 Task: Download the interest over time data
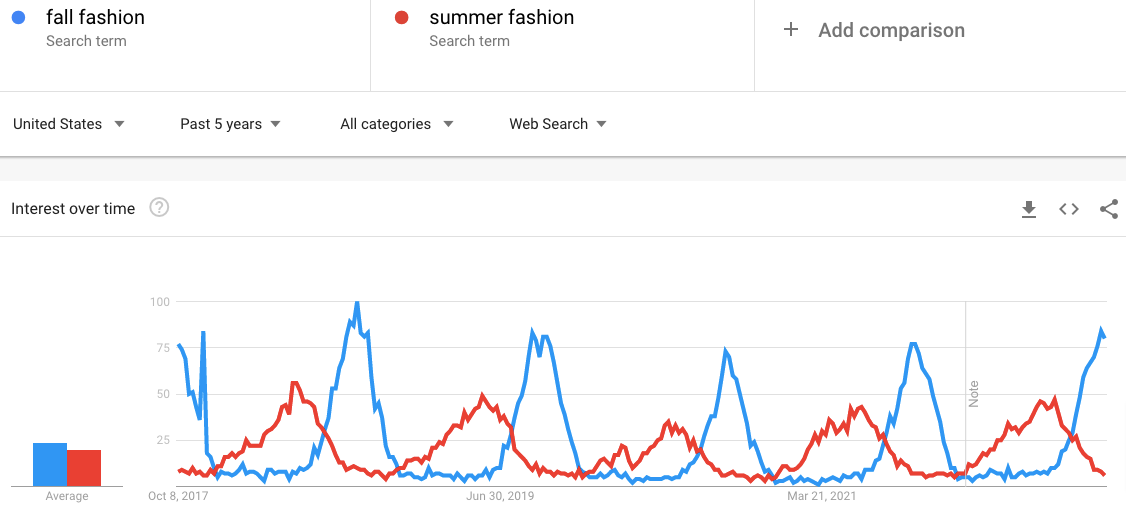[x=1028, y=209]
